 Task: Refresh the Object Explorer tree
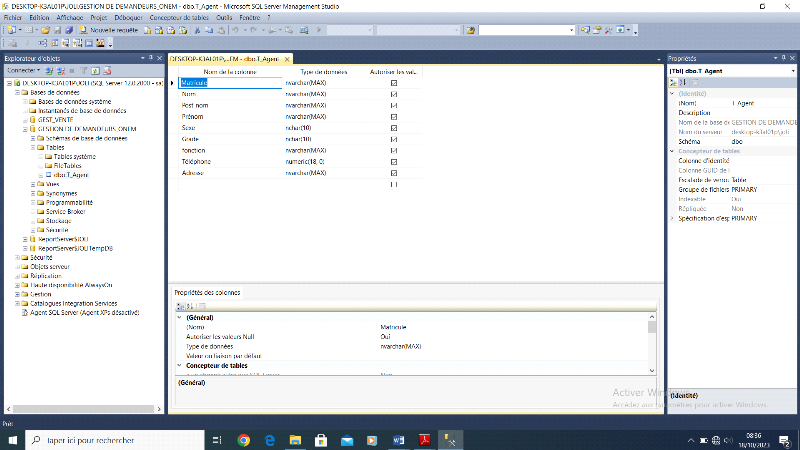[95, 70]
